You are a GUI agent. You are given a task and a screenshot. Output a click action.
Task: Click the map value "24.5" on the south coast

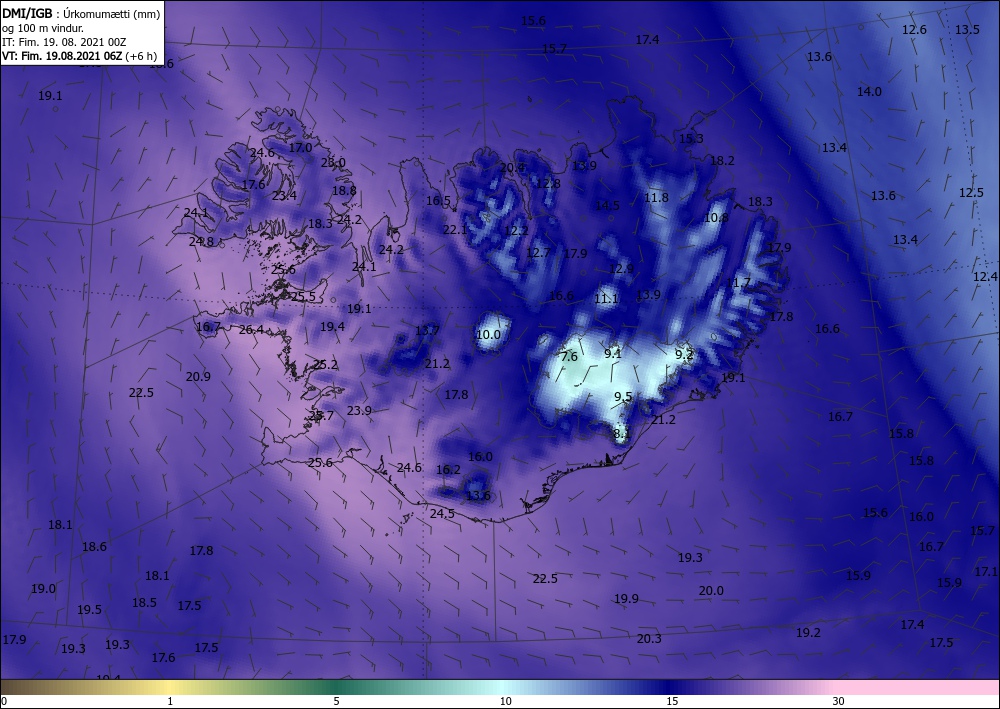coord(442,513)
